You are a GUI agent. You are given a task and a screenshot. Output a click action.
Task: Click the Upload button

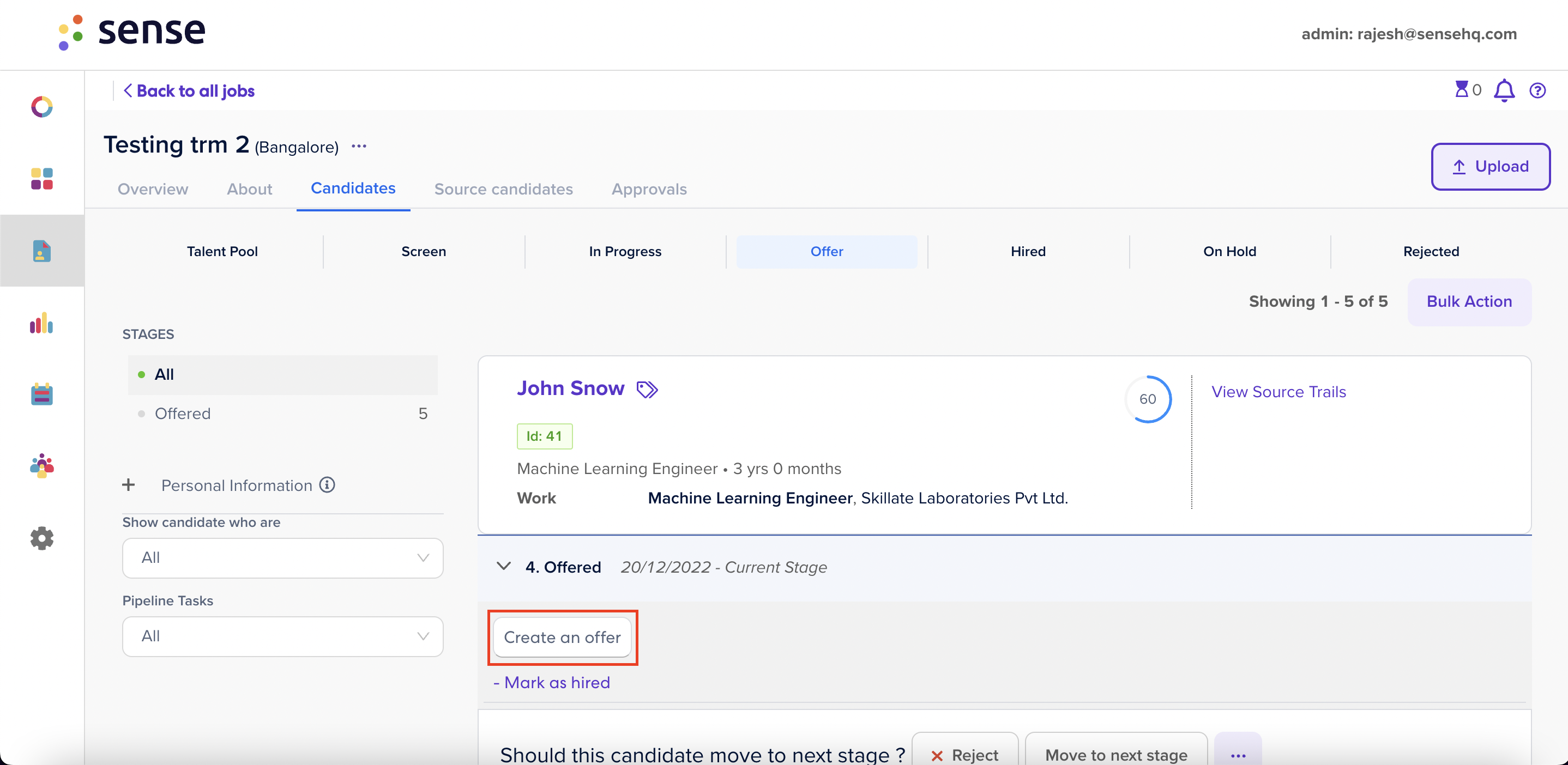[x=1490, y=166]
